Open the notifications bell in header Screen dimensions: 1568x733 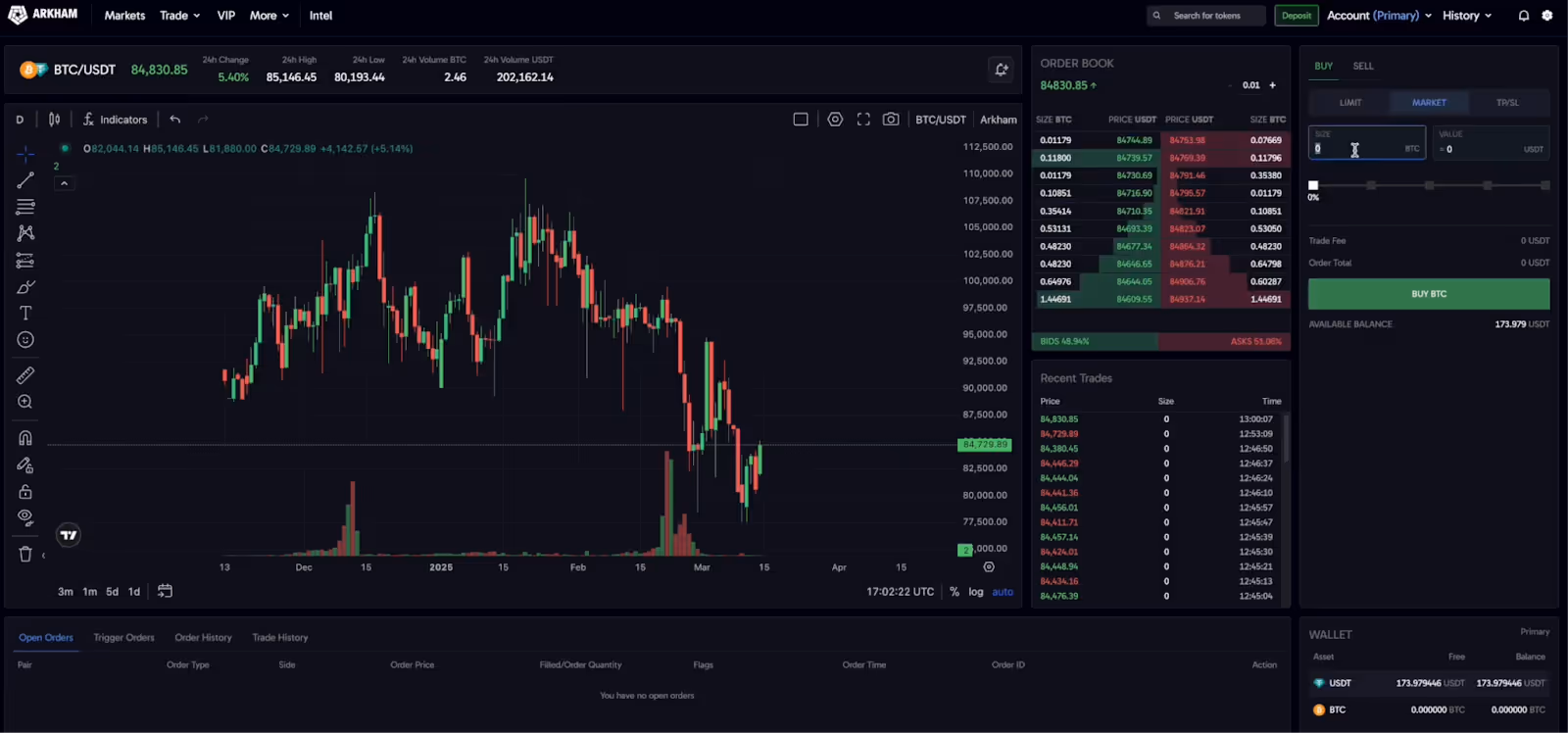[1524, 16]
